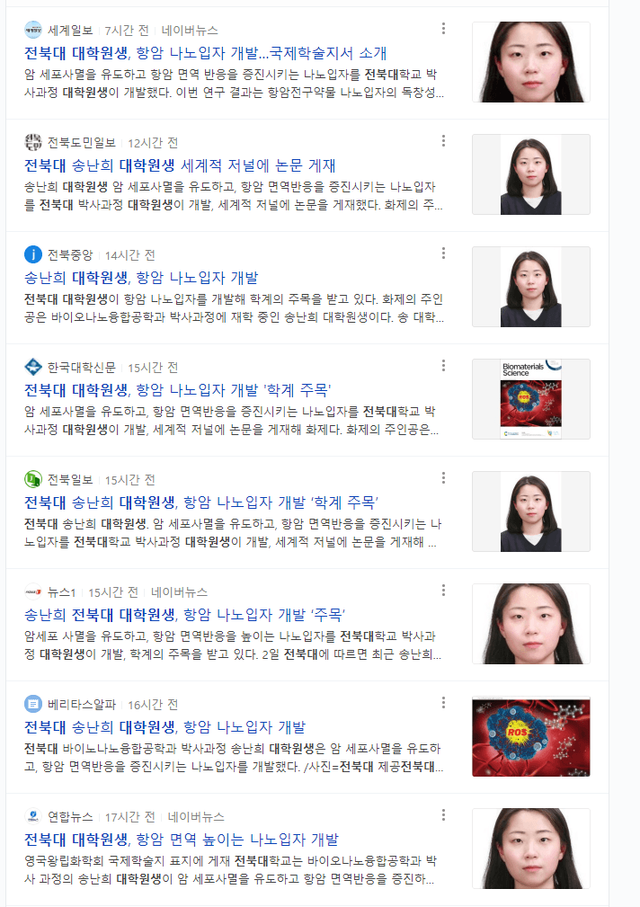Open the ROS nanoparticle illustration thumbnail

pyautogui.click(x=531, y=736)
